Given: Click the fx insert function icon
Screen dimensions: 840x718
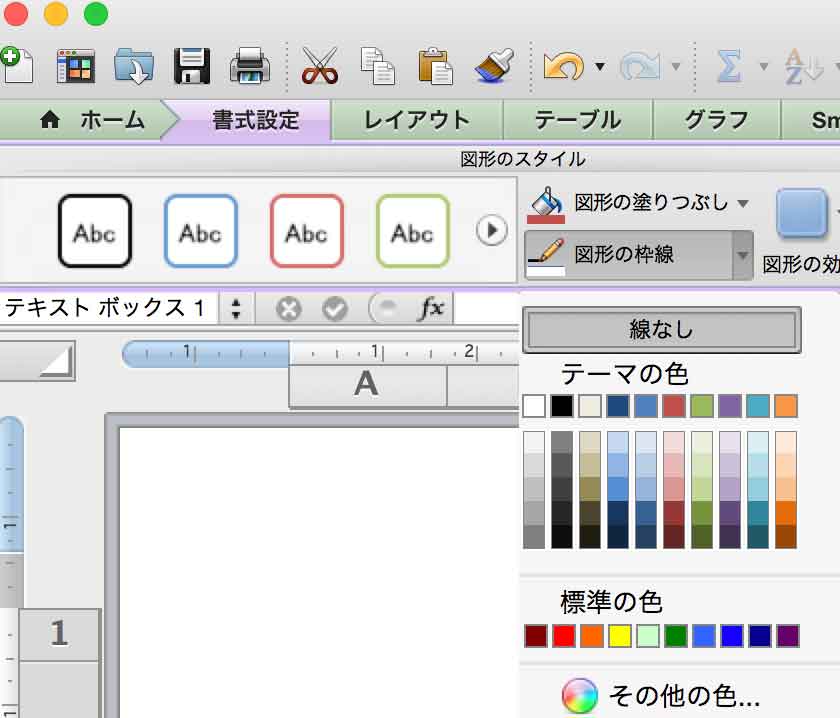Looking at the screenshot, I should coord(430,308).
